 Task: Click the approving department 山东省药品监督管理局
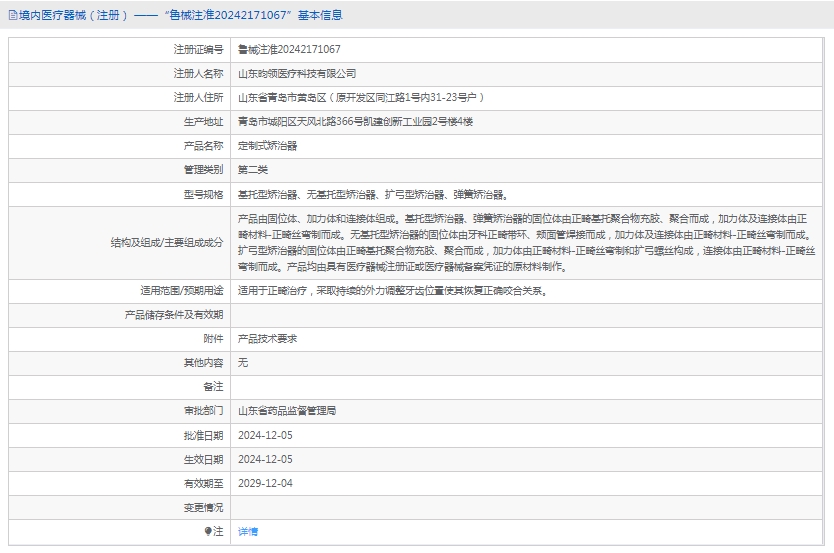(287, 411)
